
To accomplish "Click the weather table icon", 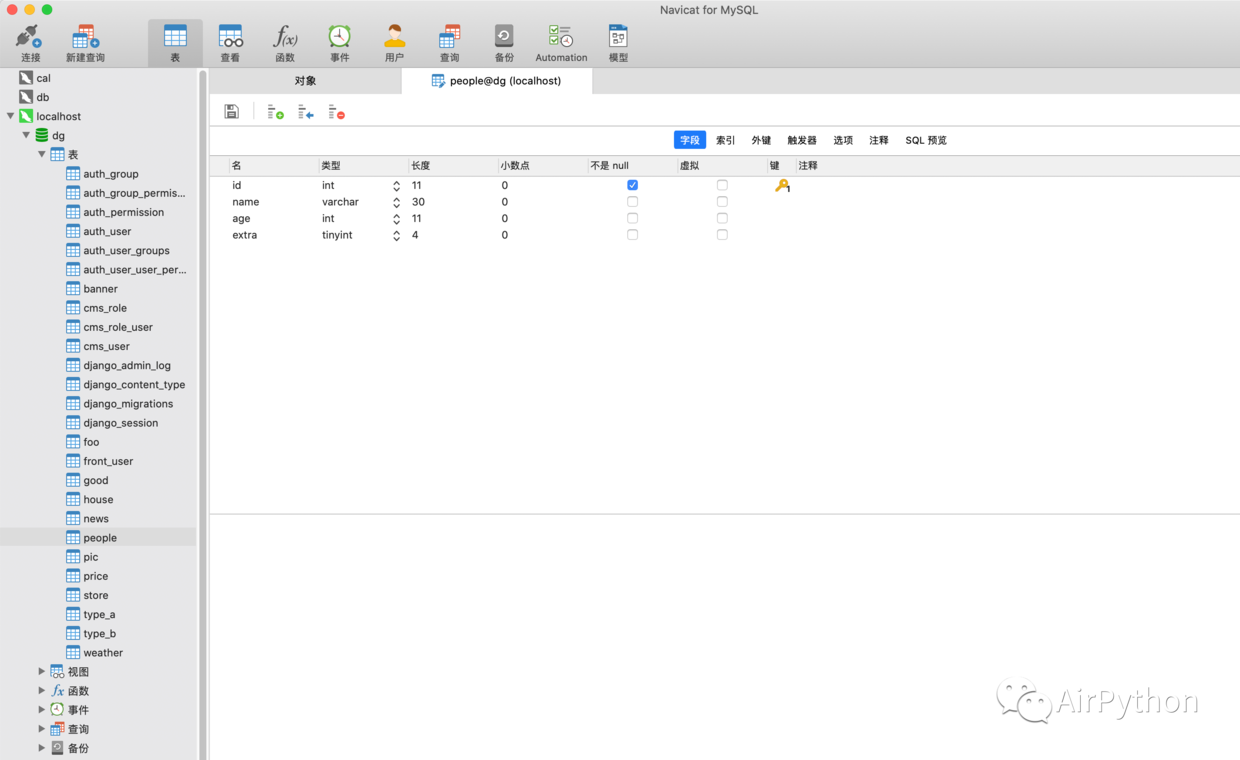I will [x=73, y=653].
